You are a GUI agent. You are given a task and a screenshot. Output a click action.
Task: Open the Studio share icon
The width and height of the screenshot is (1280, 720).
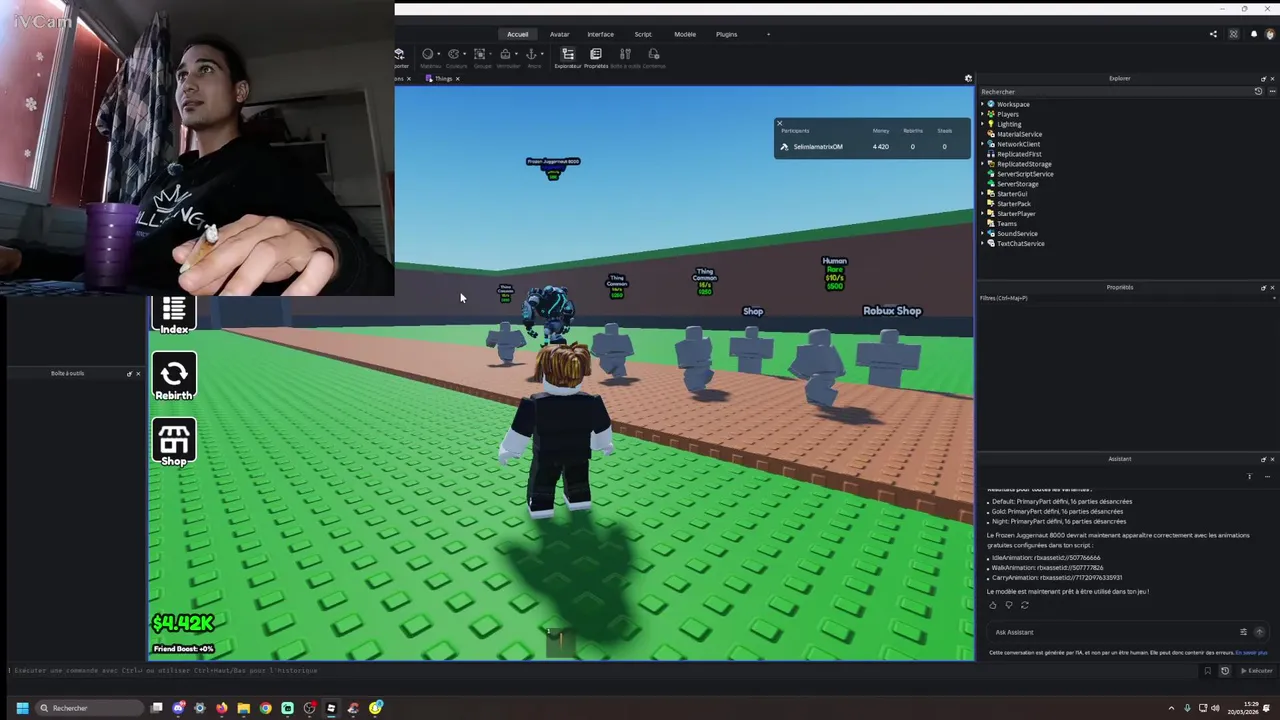pyautogui.click(x=1214, y=34)
